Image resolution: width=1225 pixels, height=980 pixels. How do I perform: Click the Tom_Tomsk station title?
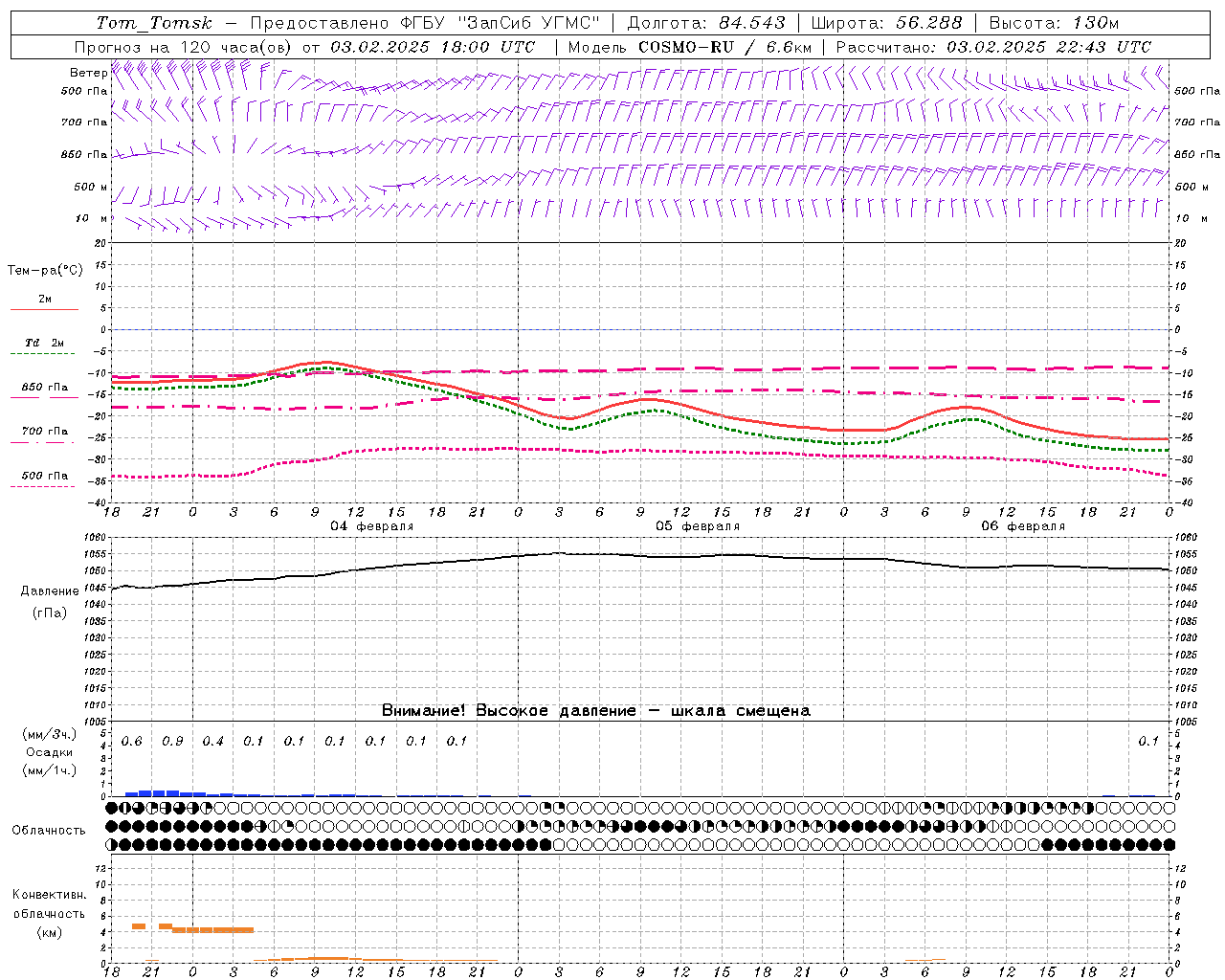tap(154, 23)
